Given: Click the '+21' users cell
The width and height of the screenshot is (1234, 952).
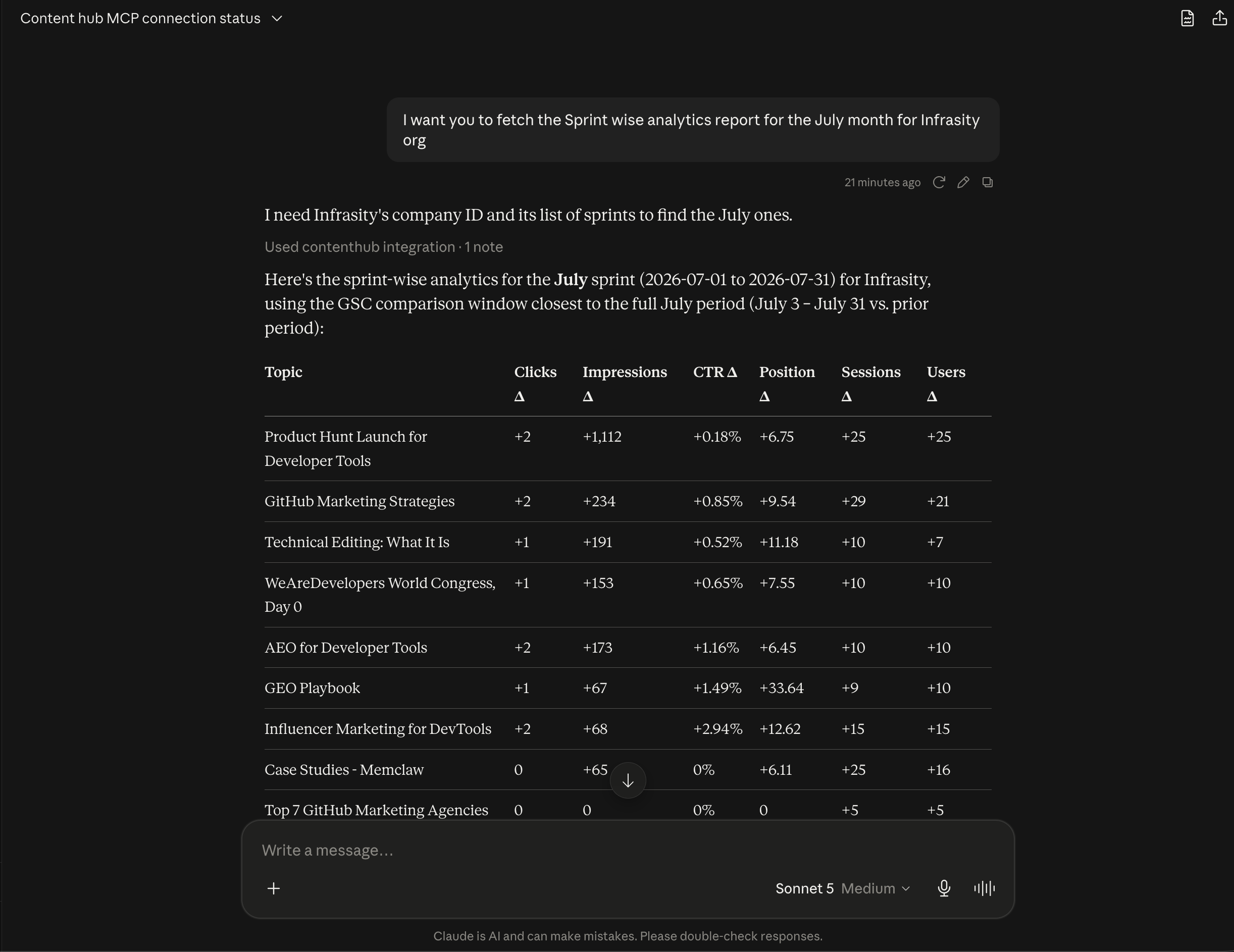Looking at the screenshot, I should point(938,501).
